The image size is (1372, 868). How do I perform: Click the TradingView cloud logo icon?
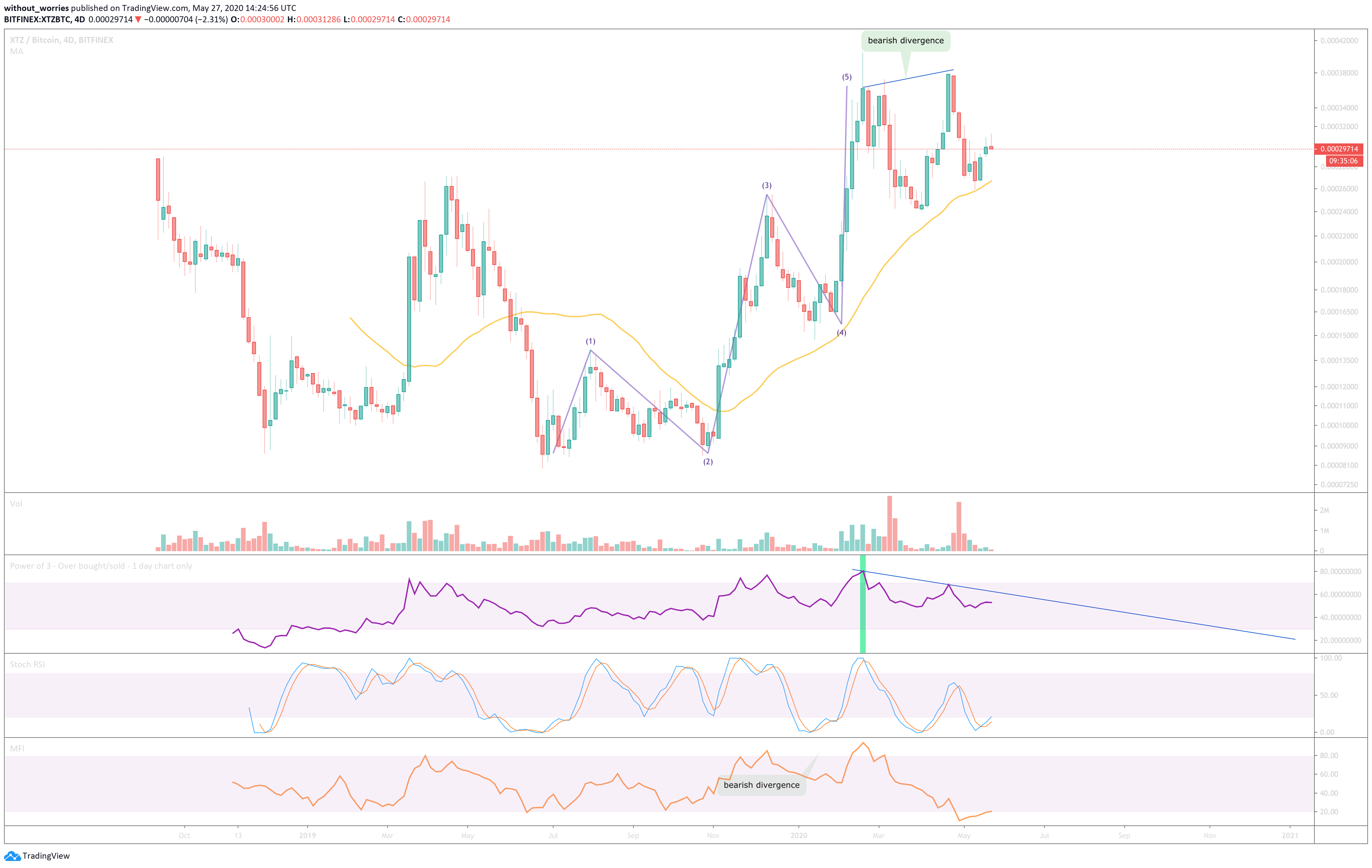click(12, 855)
